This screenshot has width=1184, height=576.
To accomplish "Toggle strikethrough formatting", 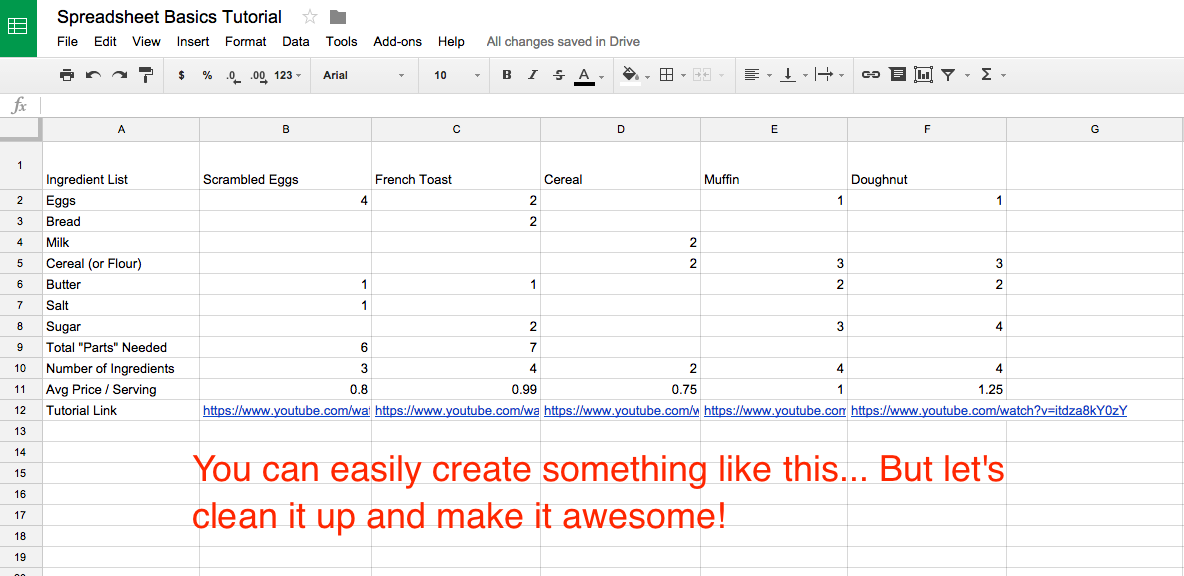I will pos(558,74).
